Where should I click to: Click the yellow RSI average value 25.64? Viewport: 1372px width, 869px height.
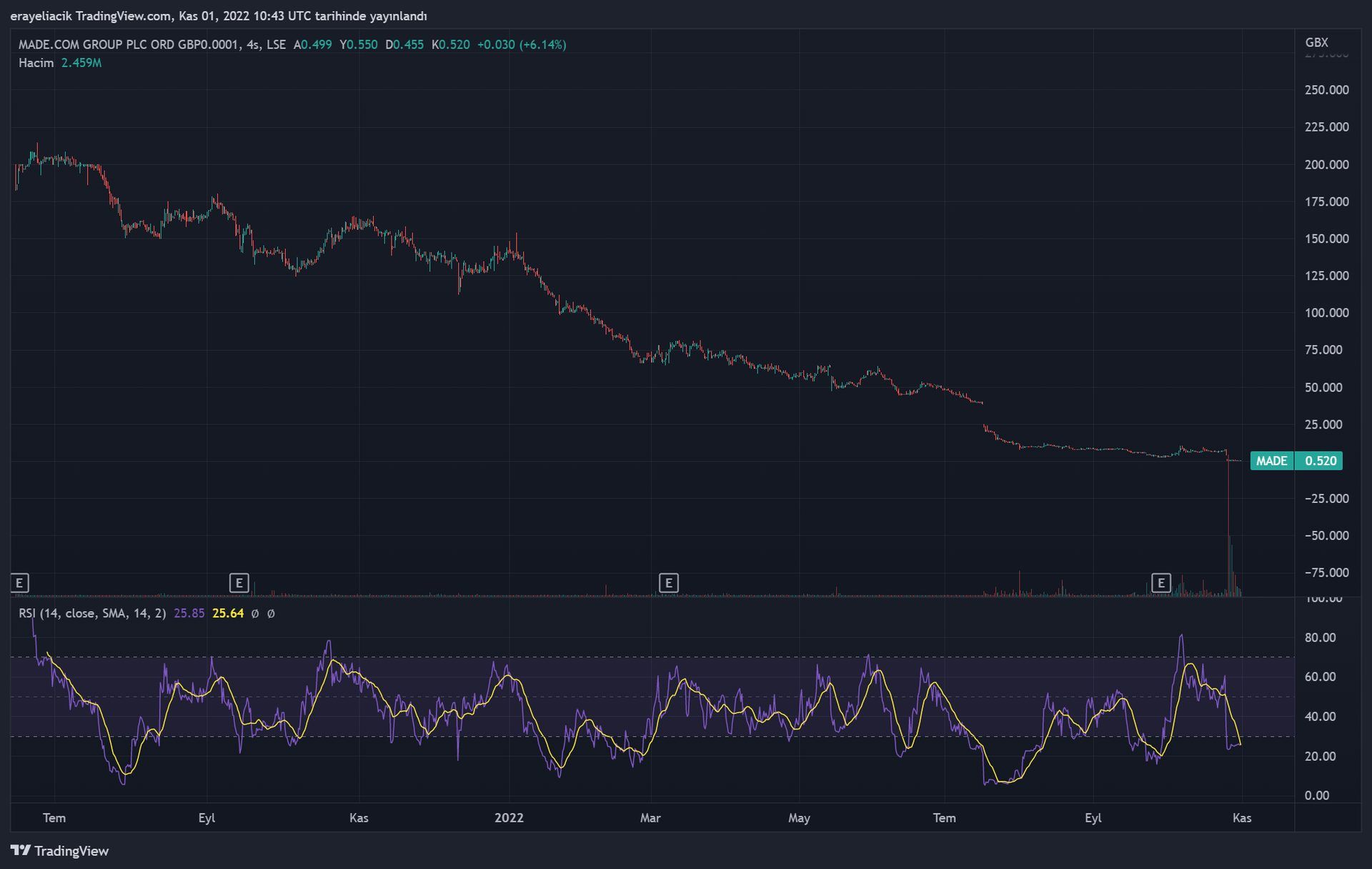coord(228,613)
